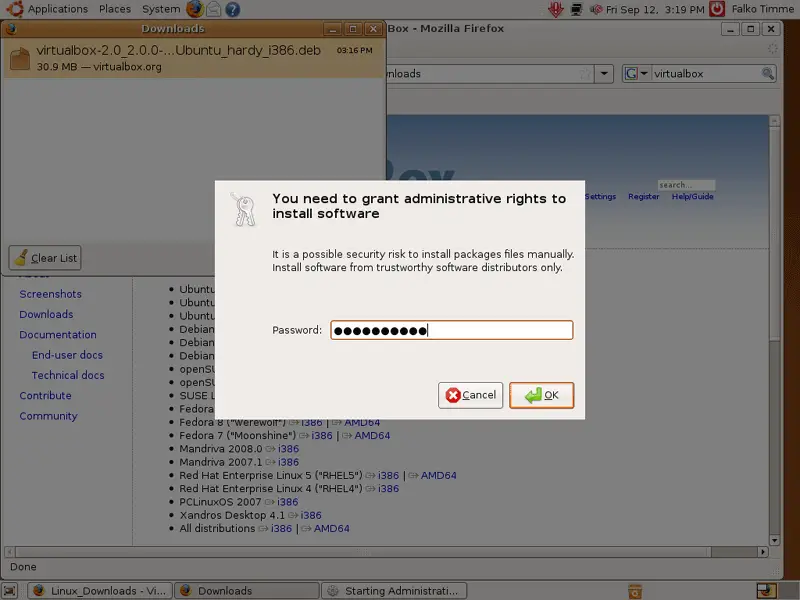
Task: Select the virtualbox .deb download entry
Action: (x=194, y=58)
